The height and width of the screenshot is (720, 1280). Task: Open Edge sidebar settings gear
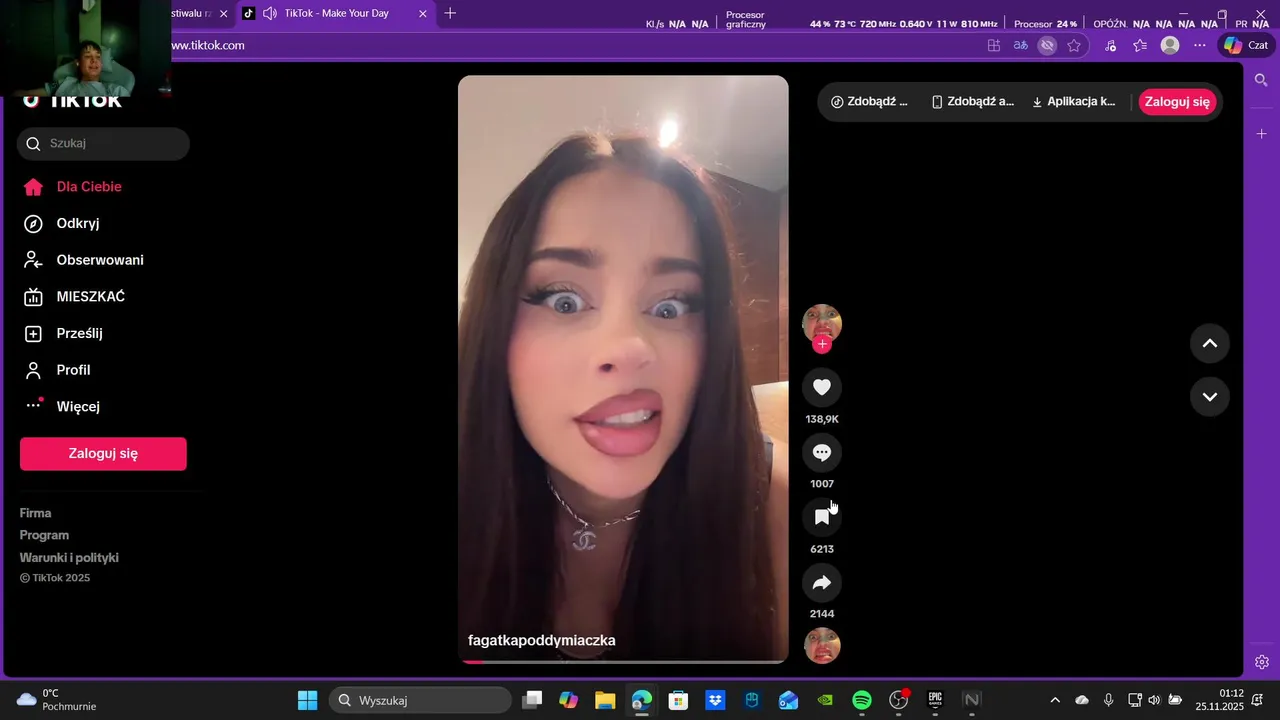(1262, 662)
